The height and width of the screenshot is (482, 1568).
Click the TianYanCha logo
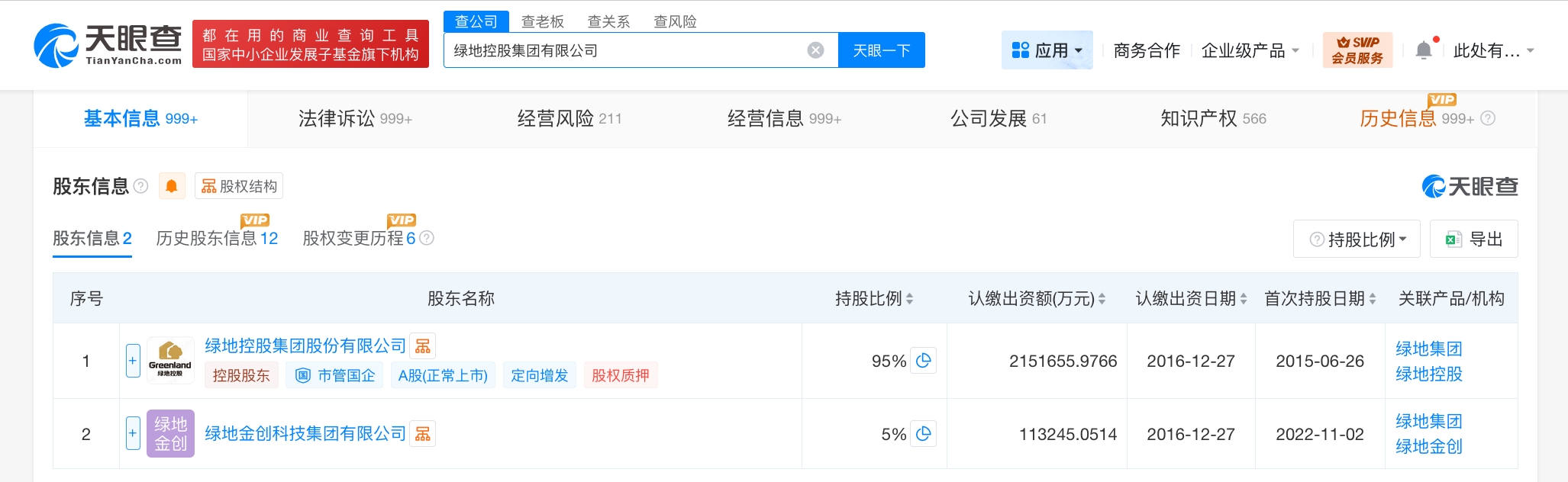pos(108,45)
